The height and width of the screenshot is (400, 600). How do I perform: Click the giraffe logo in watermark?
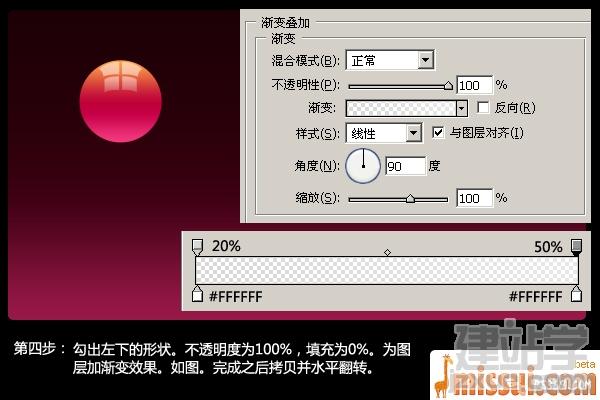click(443, 376)
